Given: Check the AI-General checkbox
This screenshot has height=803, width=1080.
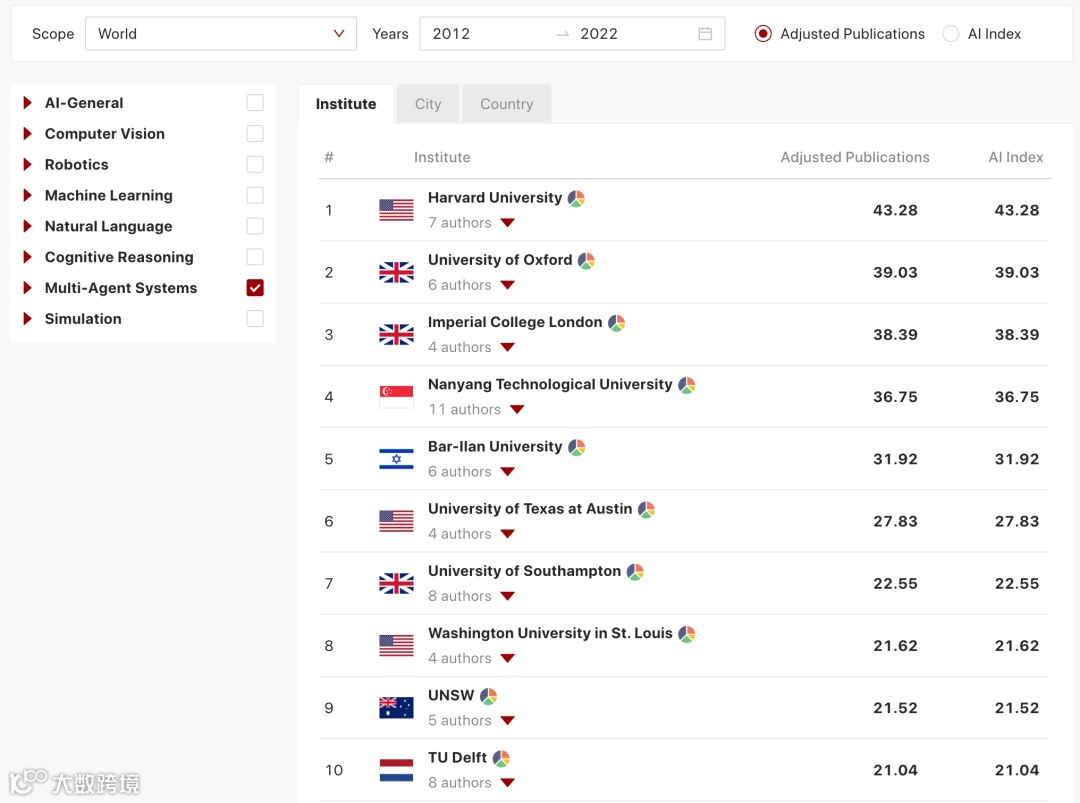Looking at the screenshot, I should [x=255, y=103].
